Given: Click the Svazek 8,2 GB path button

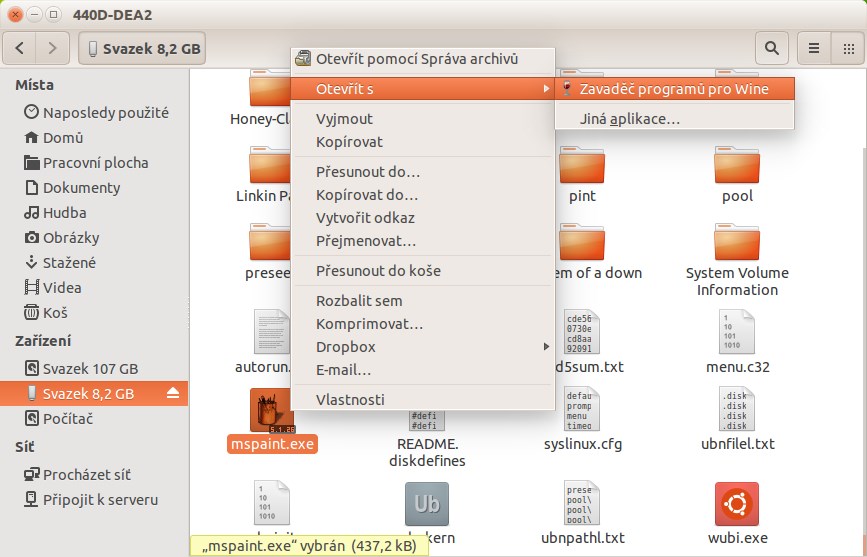Looking at the screenshot, I should [x=142, y=48].
